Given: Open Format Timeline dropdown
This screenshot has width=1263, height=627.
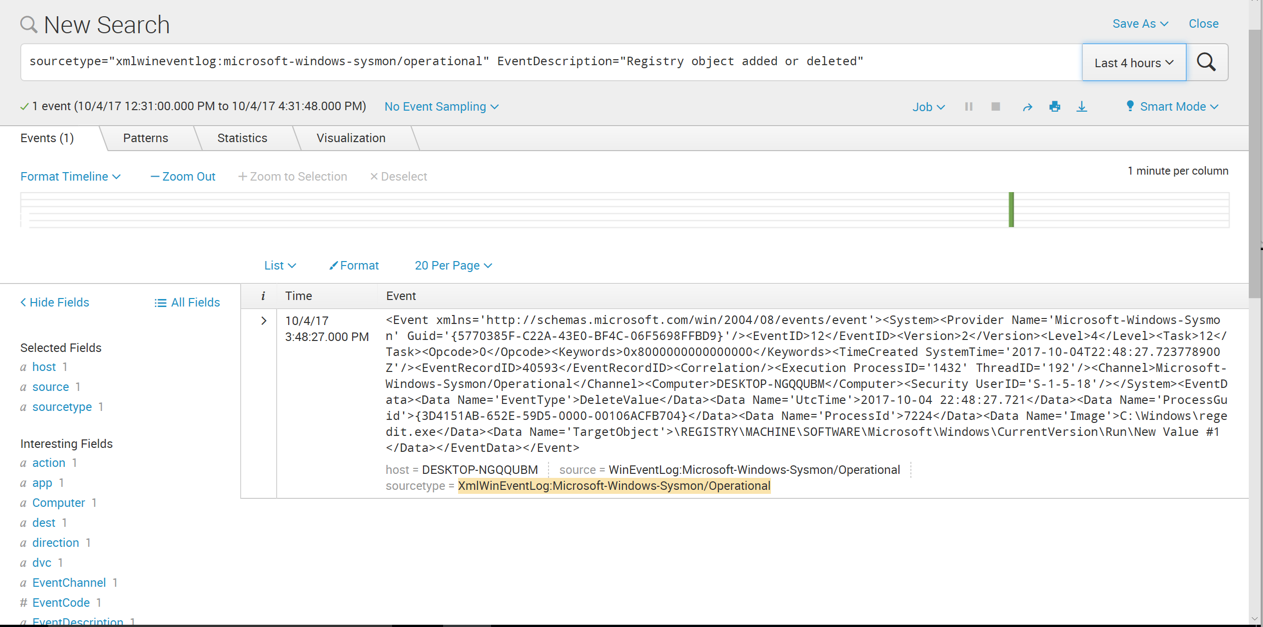Looking at the screenshot, I should pyautogui.click(x=70, y=176).
